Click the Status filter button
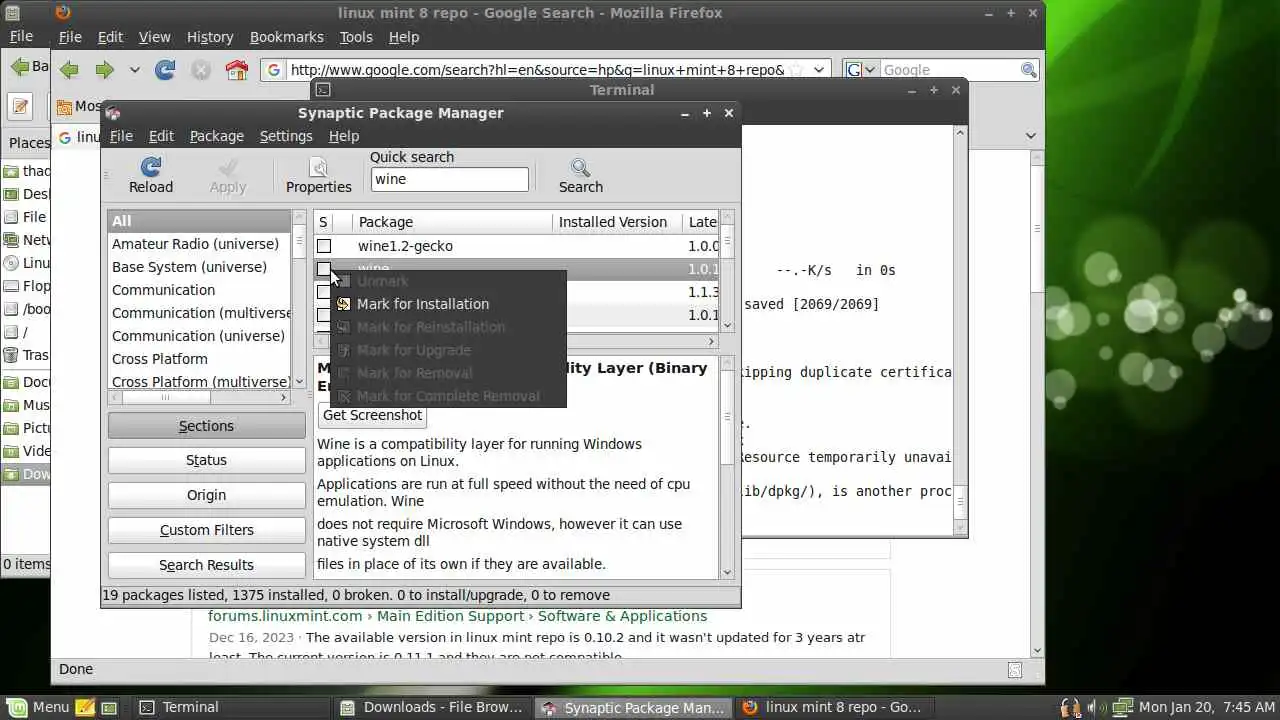This screenshot has width=1280, height=720. click(206, 460)
